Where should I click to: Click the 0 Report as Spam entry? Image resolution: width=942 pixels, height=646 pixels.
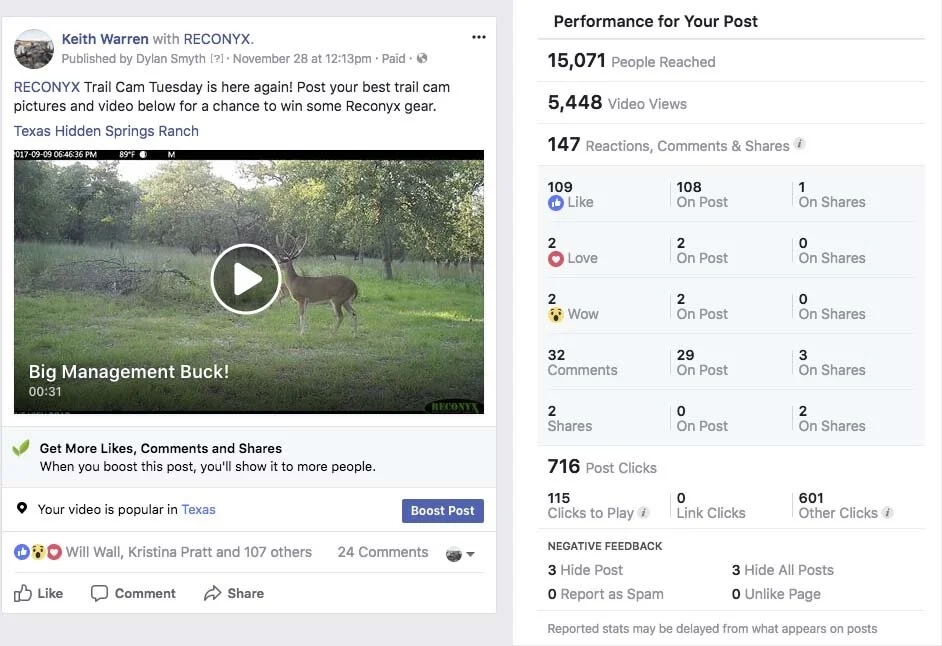[606, 594]
